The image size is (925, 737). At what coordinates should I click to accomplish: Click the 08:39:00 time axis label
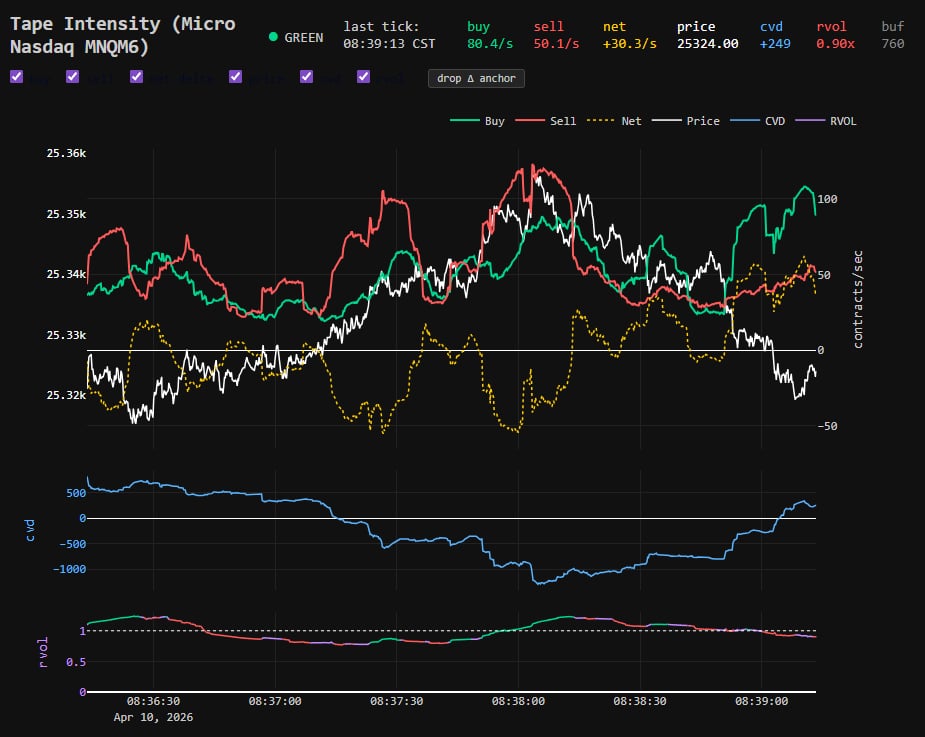point(761,701)
